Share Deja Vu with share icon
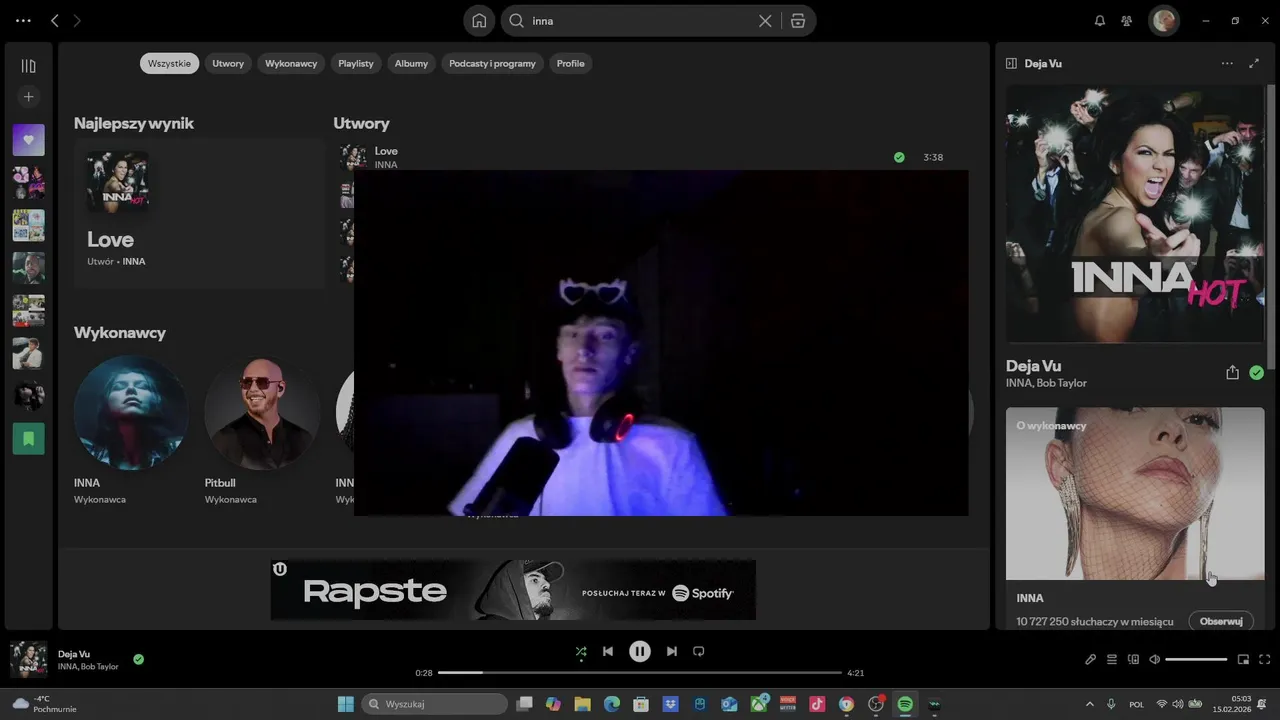1280x720 pixels. tap(1232, 373)
